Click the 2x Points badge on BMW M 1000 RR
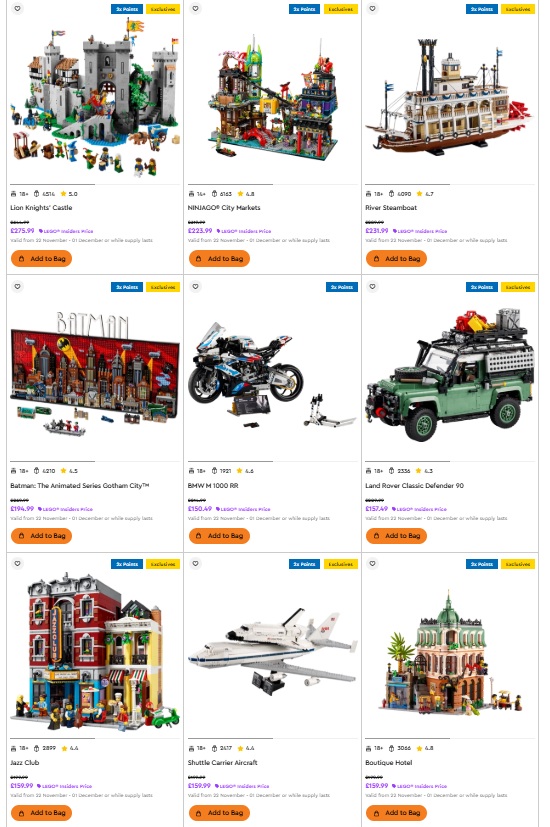Screen dimensions: 550x827 pos(342,287)
